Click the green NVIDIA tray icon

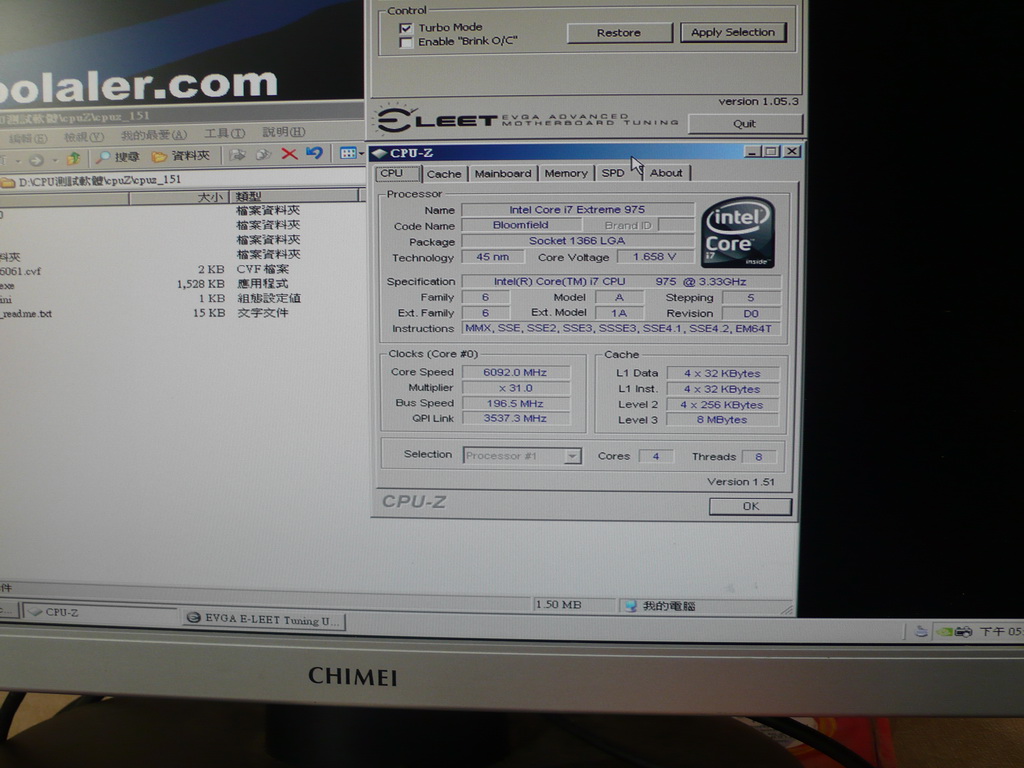click(x=944, y=632)
